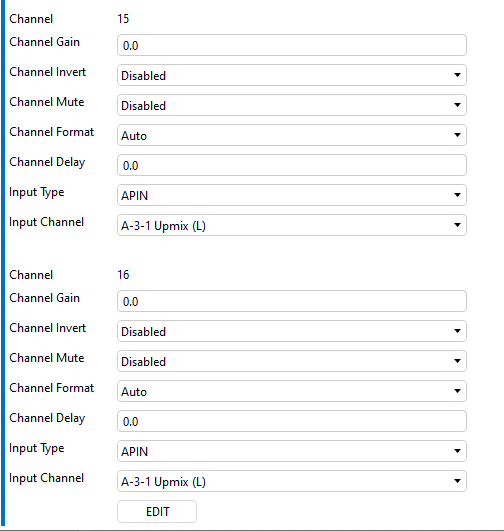This screenshot has height=531, width=504.
Task: Open Input Channel dropdown for channel 16
Action: pyautogui.click(x=292, y=481)
